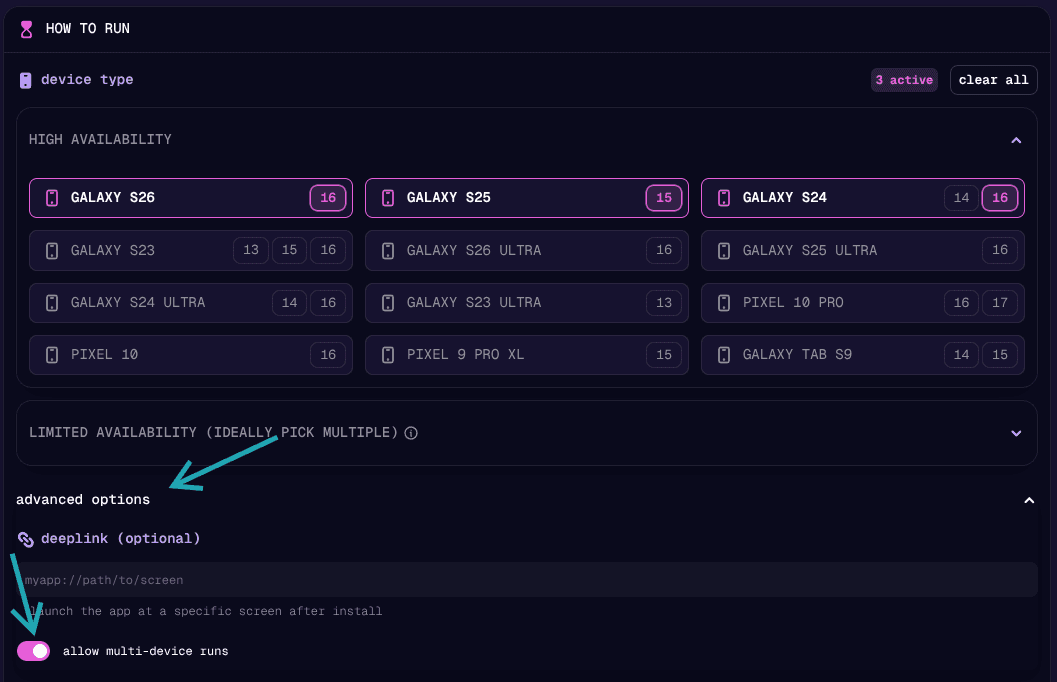
Task: Click the phone icon on Pixel 10 card
Action: 52,354
